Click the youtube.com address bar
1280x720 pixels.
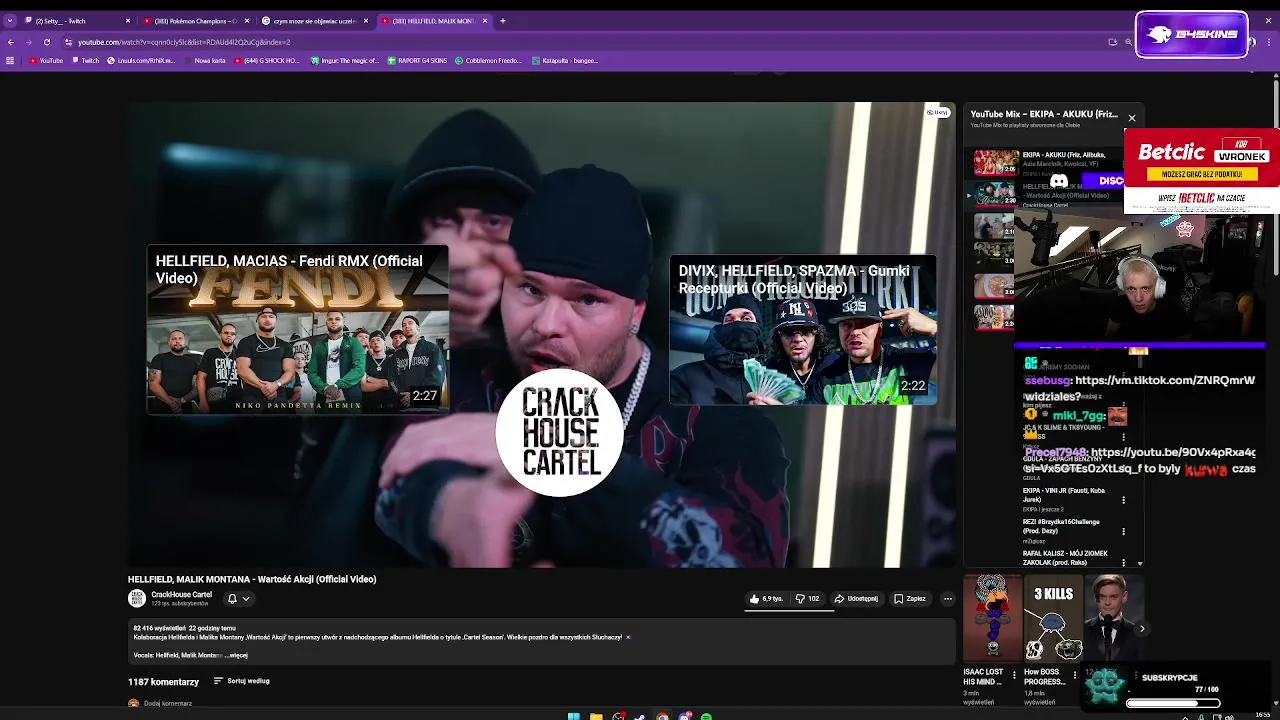coord(580,42)
